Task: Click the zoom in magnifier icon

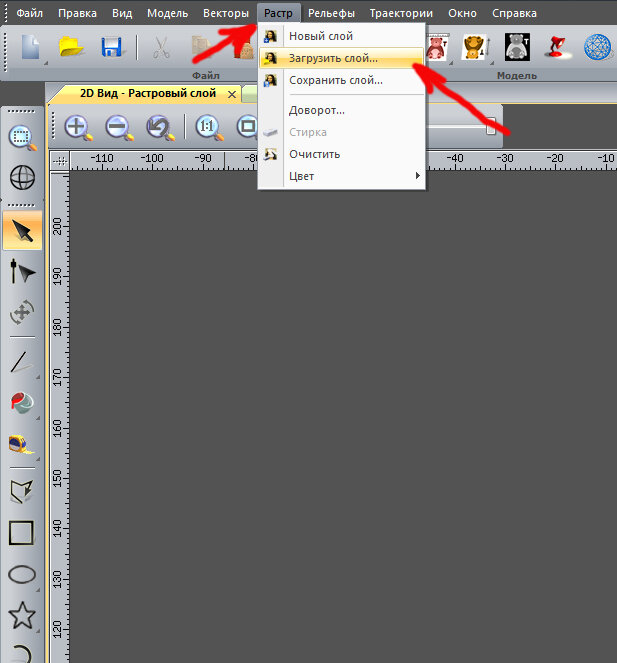Action: click(78, 127)
